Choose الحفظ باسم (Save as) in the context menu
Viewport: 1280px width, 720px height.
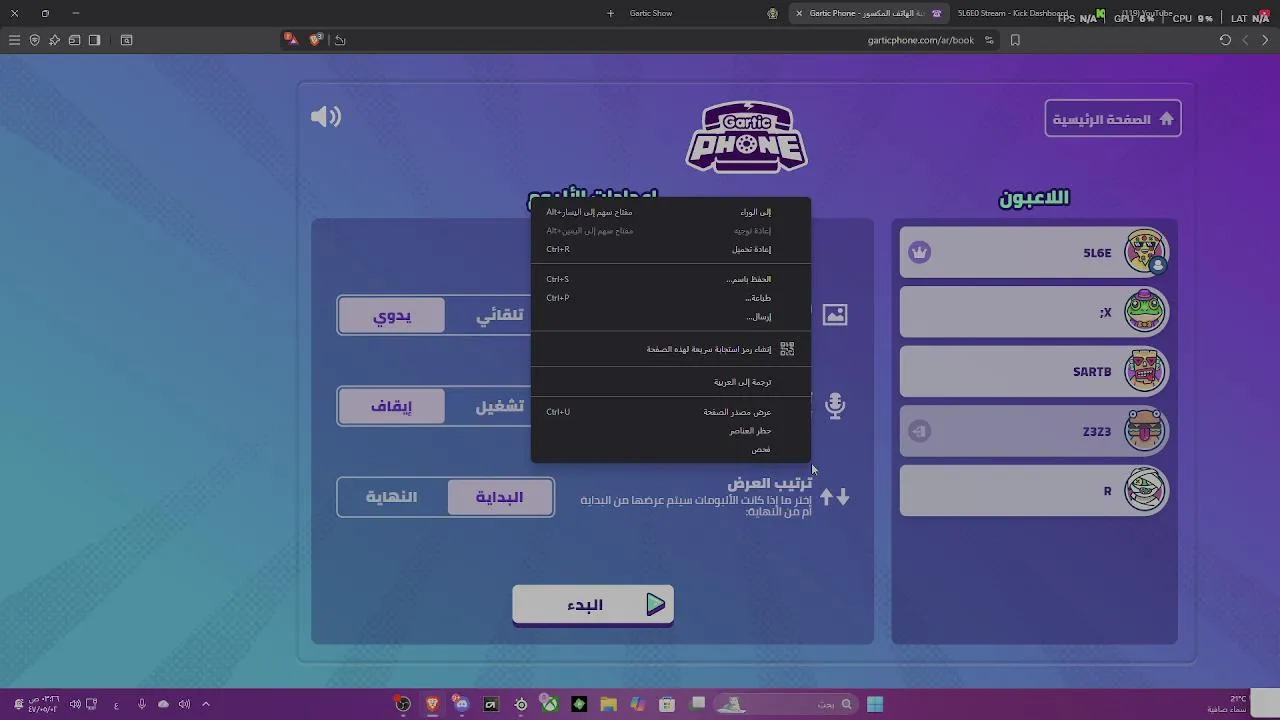pos(670,279)
